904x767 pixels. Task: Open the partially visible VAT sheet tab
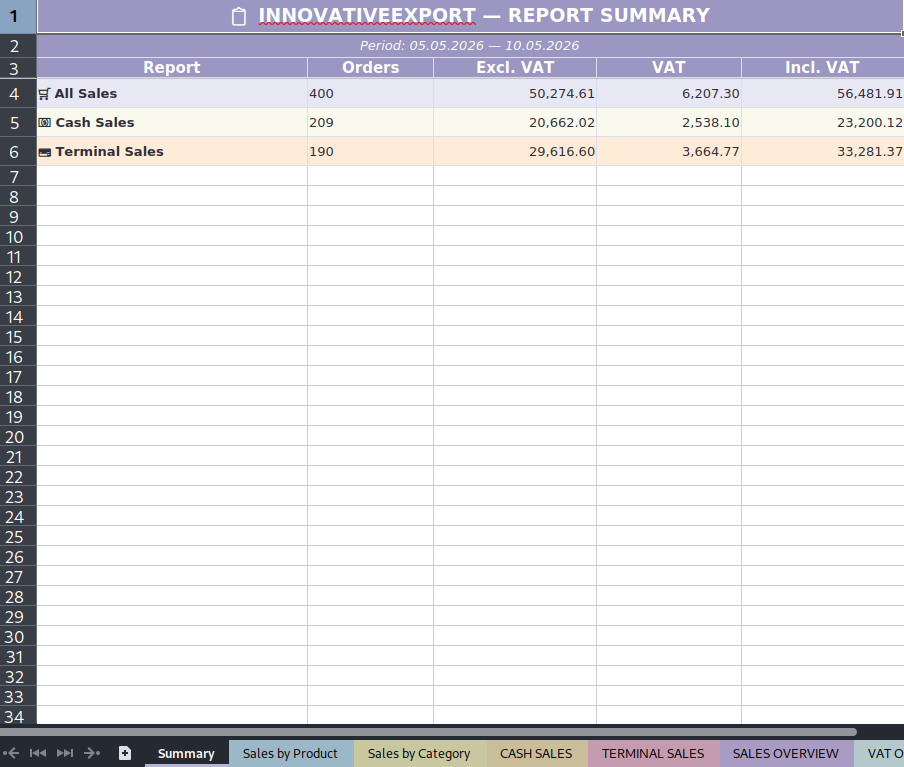[880, 754]
